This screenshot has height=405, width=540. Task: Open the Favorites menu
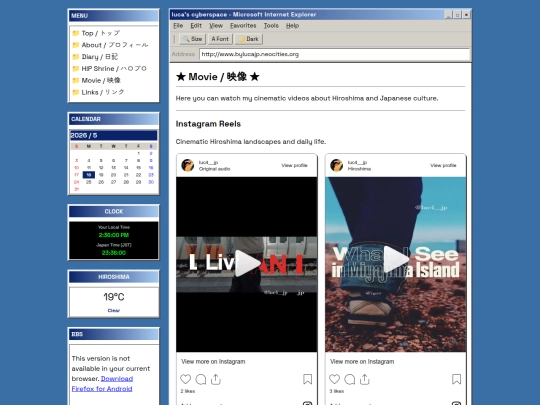(x=243, y=25)
